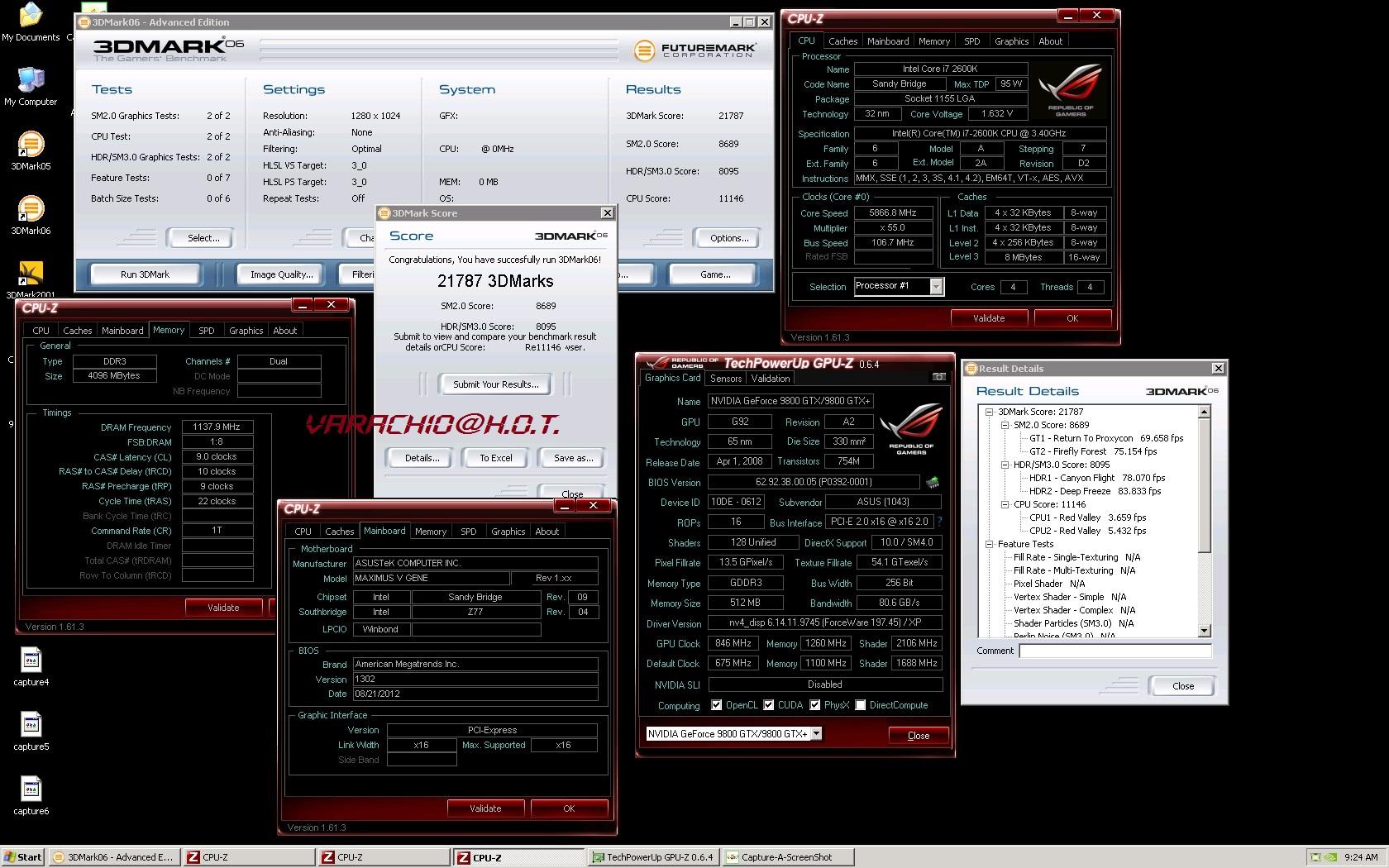The width and height of the screenshot is (1389, 868).
Task: Select CPU1 - Red Valley tree row
Action: pos(1087,517)
